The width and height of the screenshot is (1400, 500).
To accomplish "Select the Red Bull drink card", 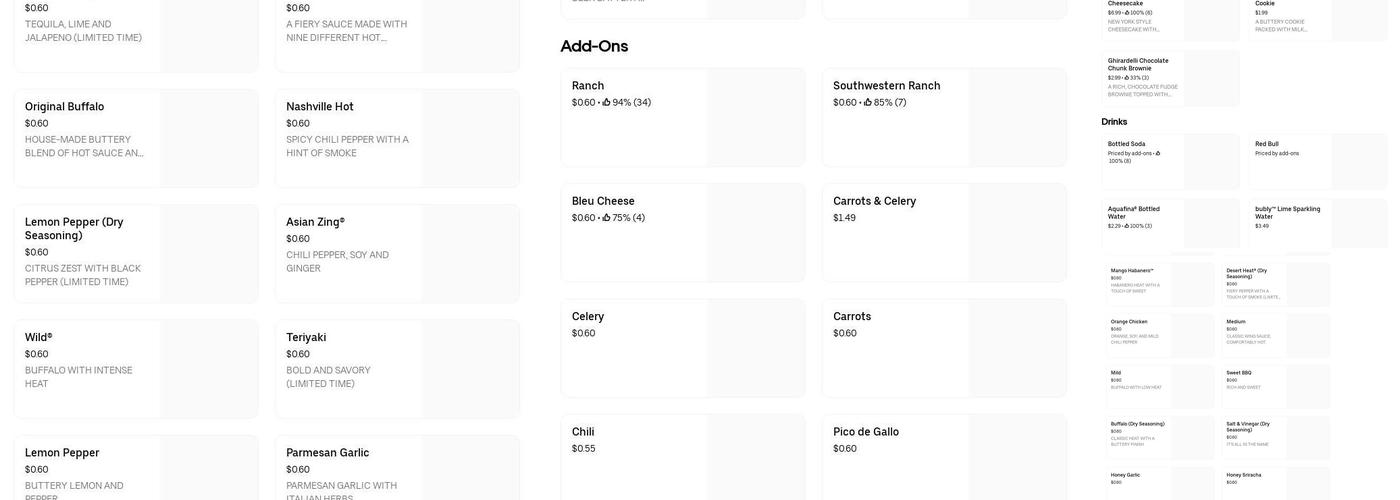I will 1317,161.
